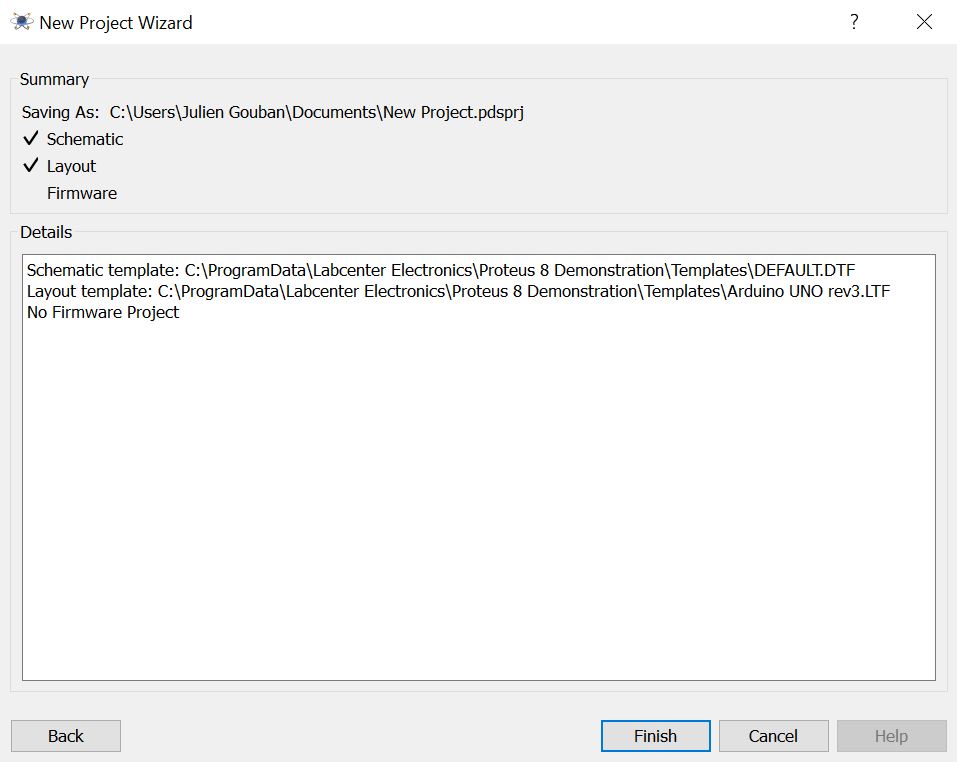Click the checkmark next to Layout
957x762 pixels.
point(31,166)
